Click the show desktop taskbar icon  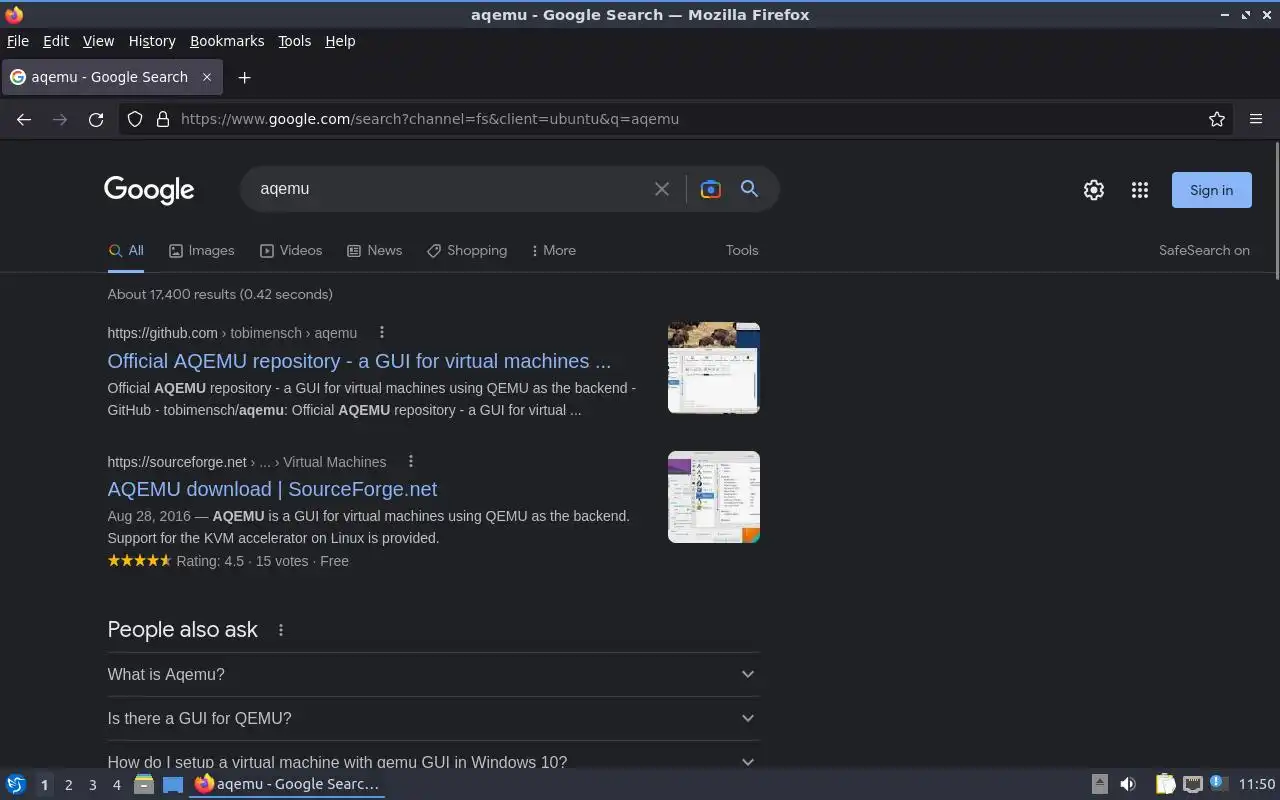coord(173,785)
